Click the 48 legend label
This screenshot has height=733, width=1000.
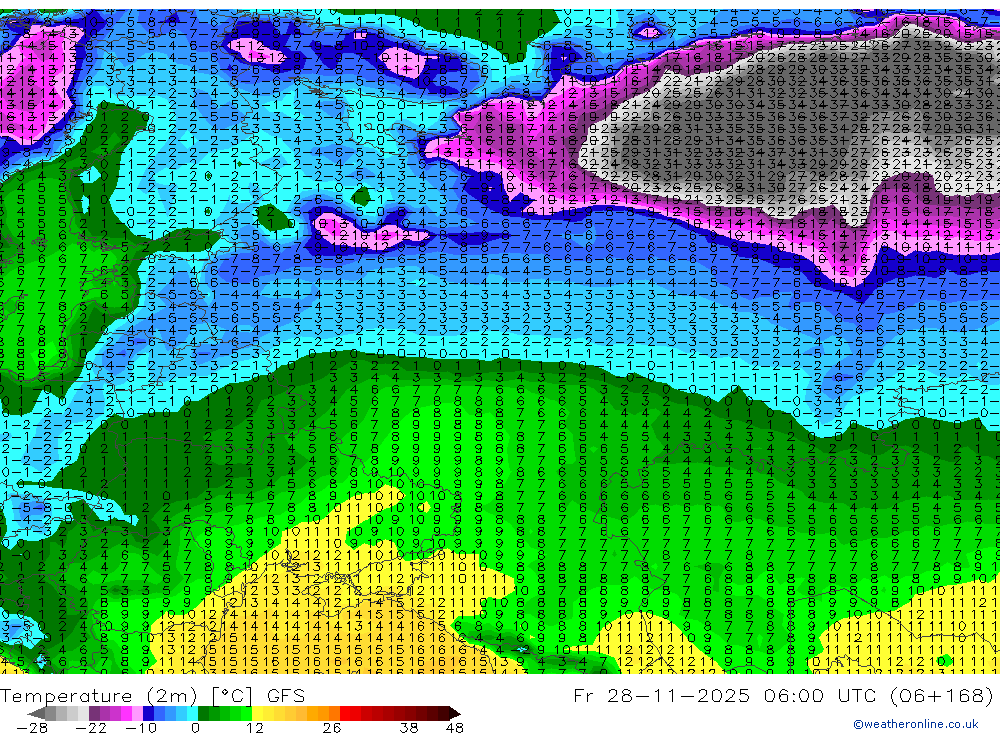tap(454, 728)
